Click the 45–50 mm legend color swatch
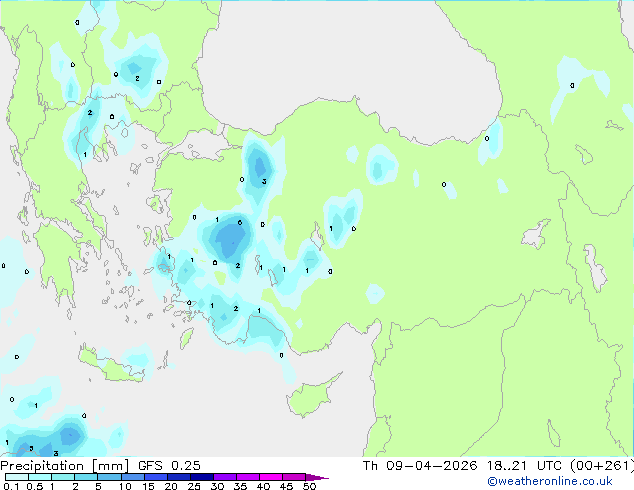 pyautogui.click(x=294, y=477)
